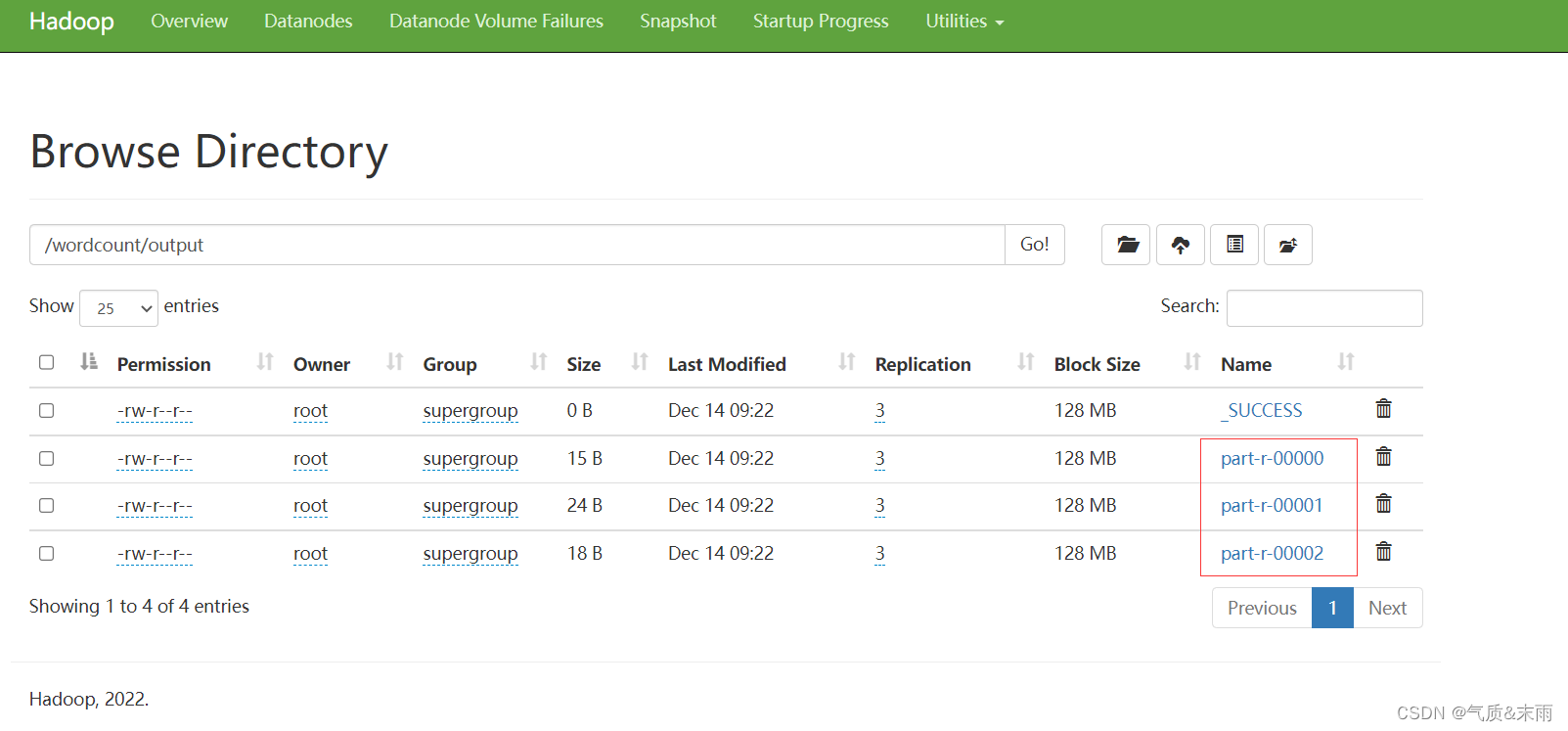
Task: Edit replication value 3 of part-r-00002
Action: tap(880, 554)
